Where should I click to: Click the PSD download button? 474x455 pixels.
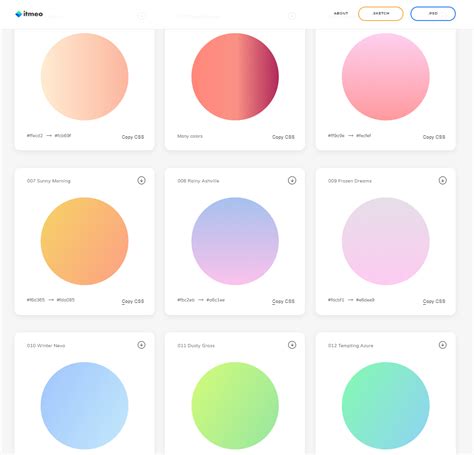coord(433,14)
